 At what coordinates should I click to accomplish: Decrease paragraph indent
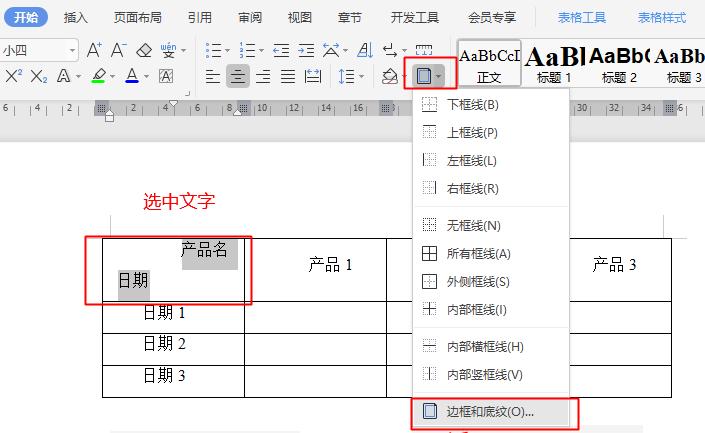pos(281,50)
